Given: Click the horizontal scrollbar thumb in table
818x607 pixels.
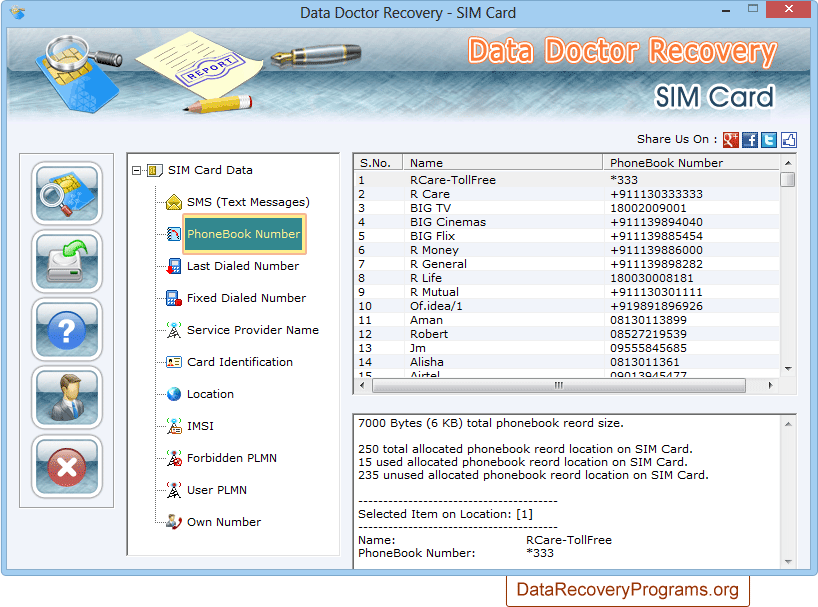Looking at the screenshot, I should [x=558, y=385].
